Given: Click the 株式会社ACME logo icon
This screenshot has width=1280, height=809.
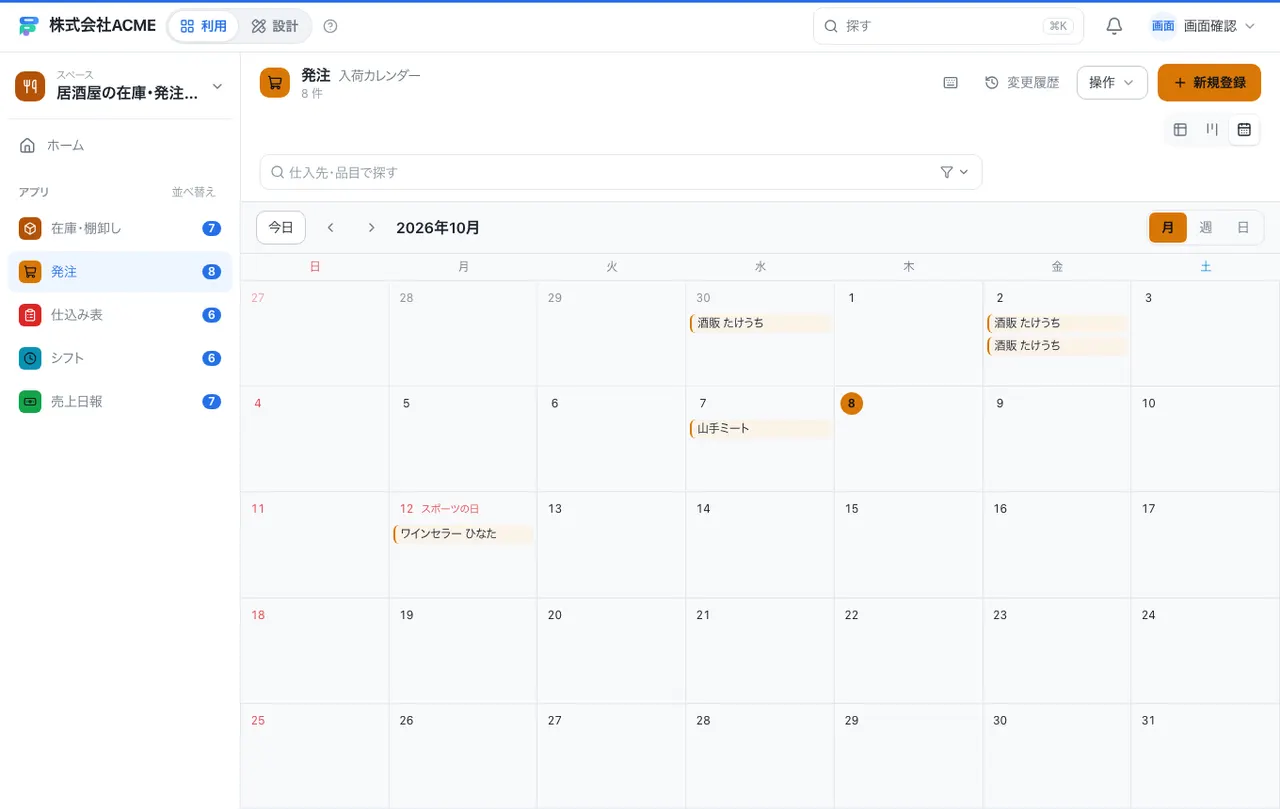Looking at the screenshot, I should tap(29, 26).
